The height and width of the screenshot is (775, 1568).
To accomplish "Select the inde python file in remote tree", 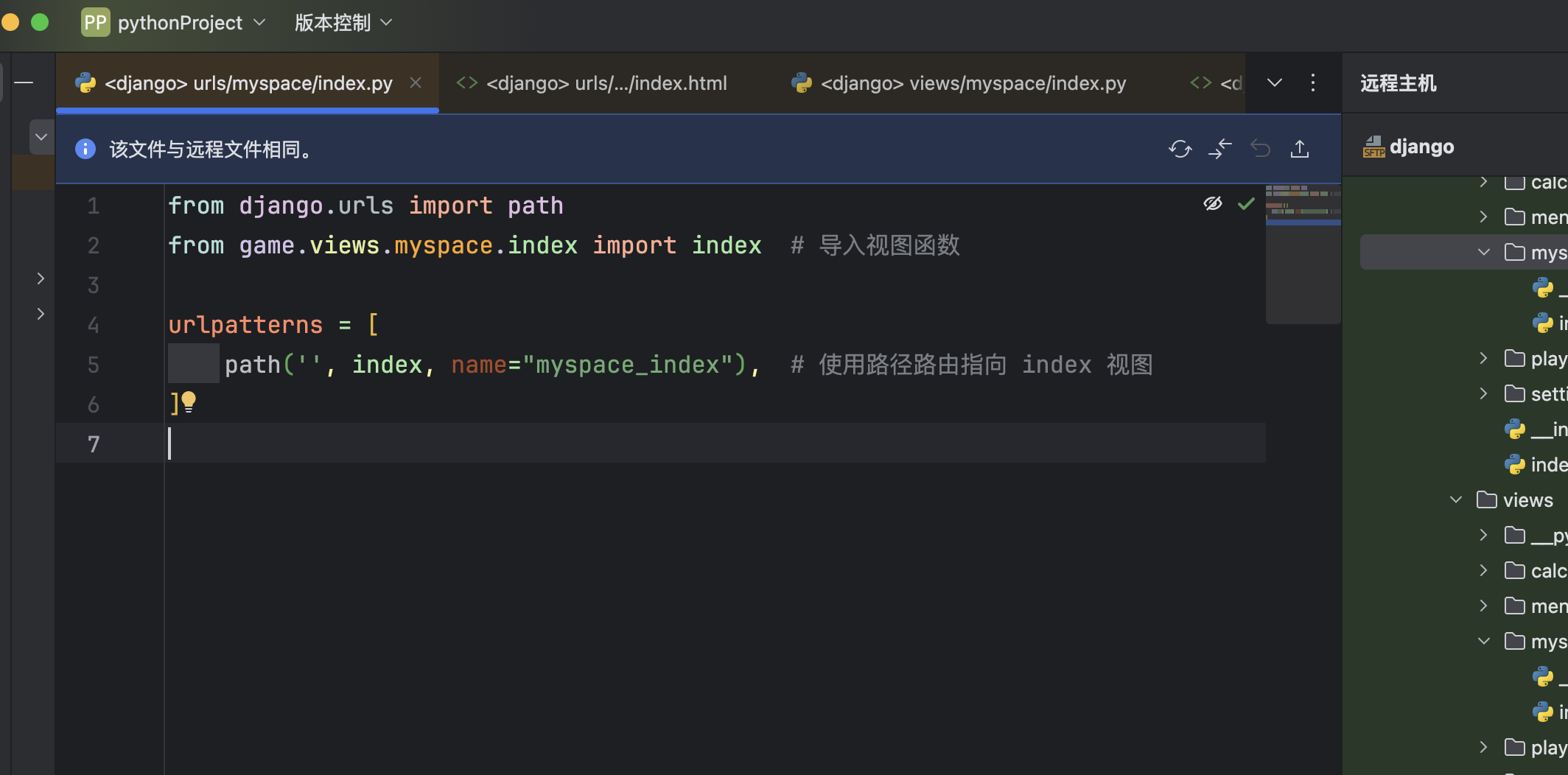I will 1536,465.
